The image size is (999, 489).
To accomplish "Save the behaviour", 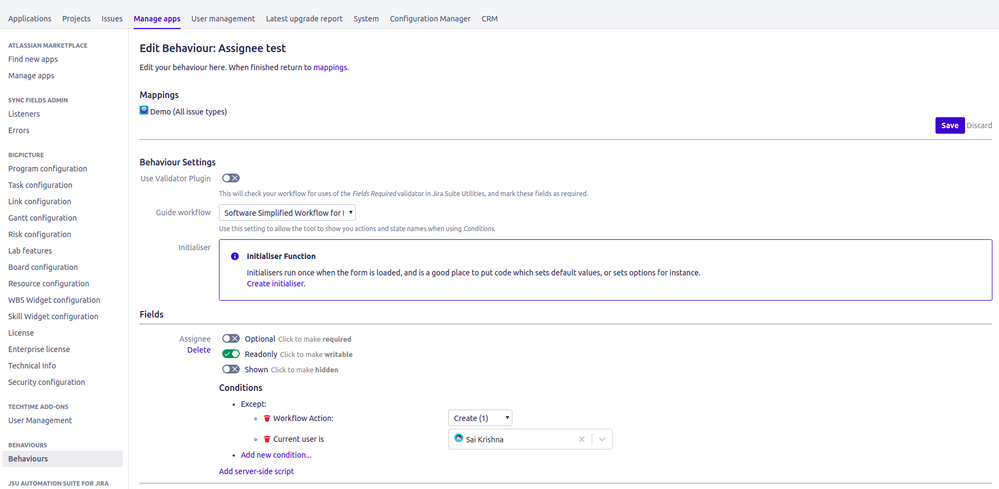I will 950,125.
